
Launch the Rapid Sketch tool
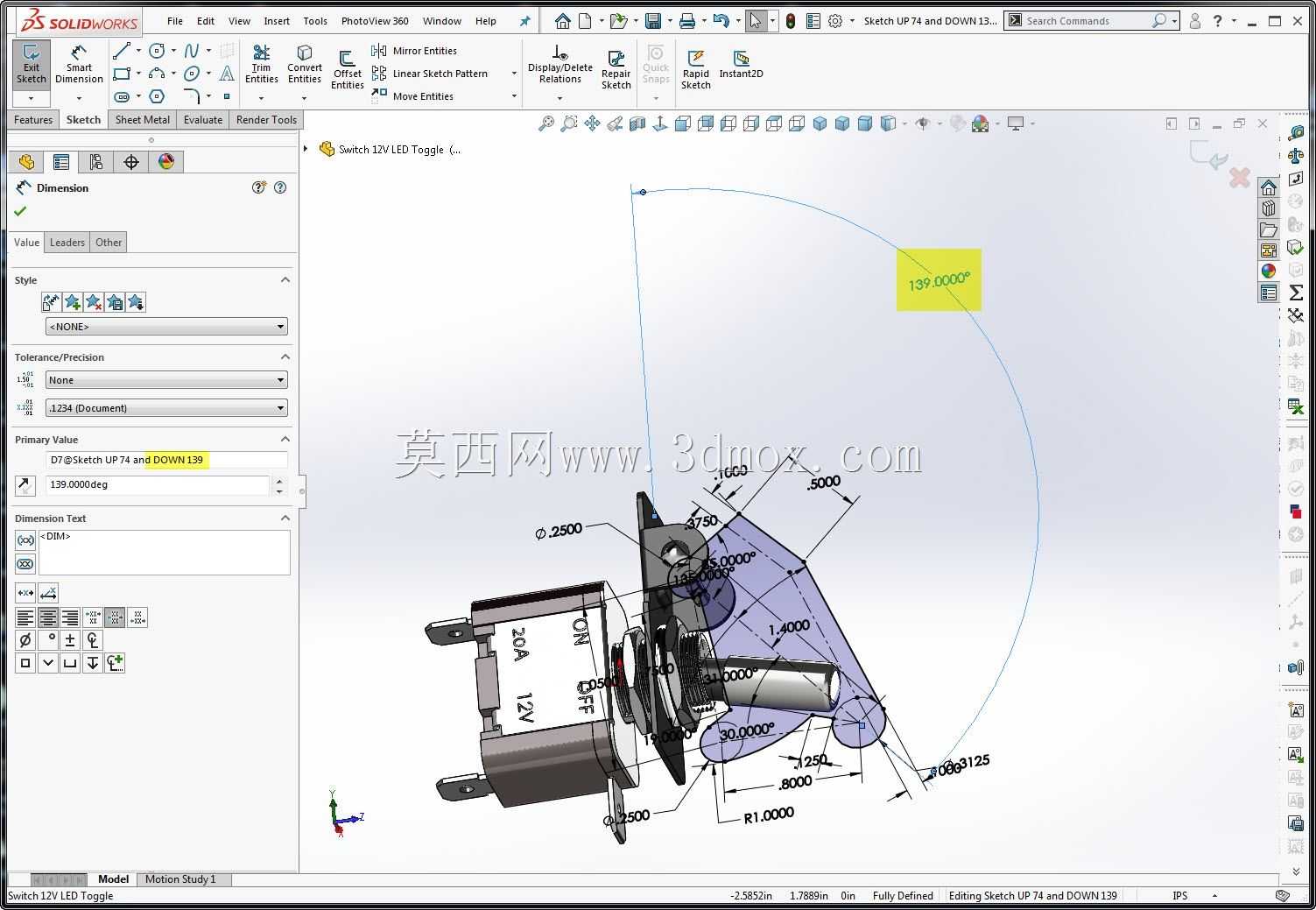[x=696, y=70]
